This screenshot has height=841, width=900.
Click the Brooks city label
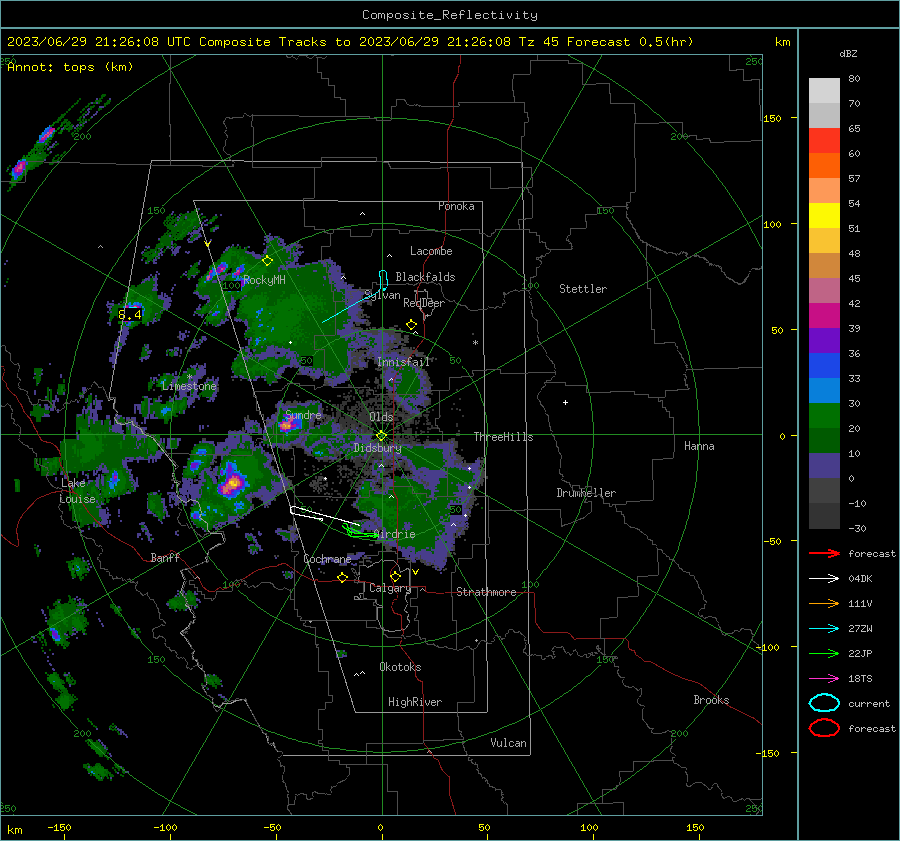(711, 700)
